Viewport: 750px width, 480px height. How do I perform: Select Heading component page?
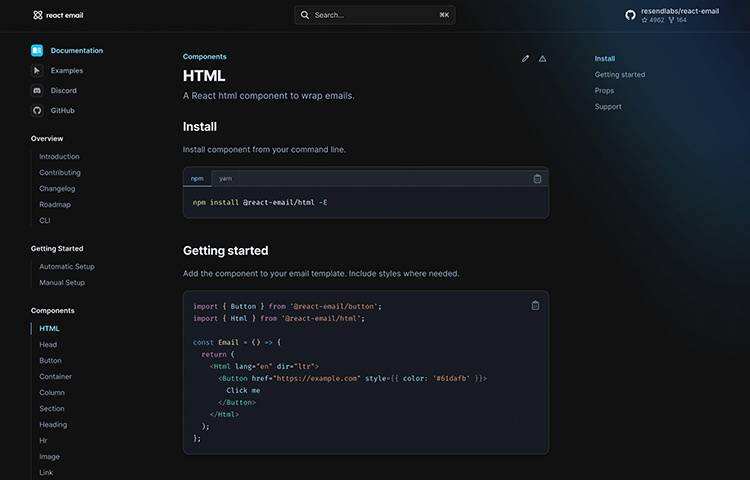point(53,425)
